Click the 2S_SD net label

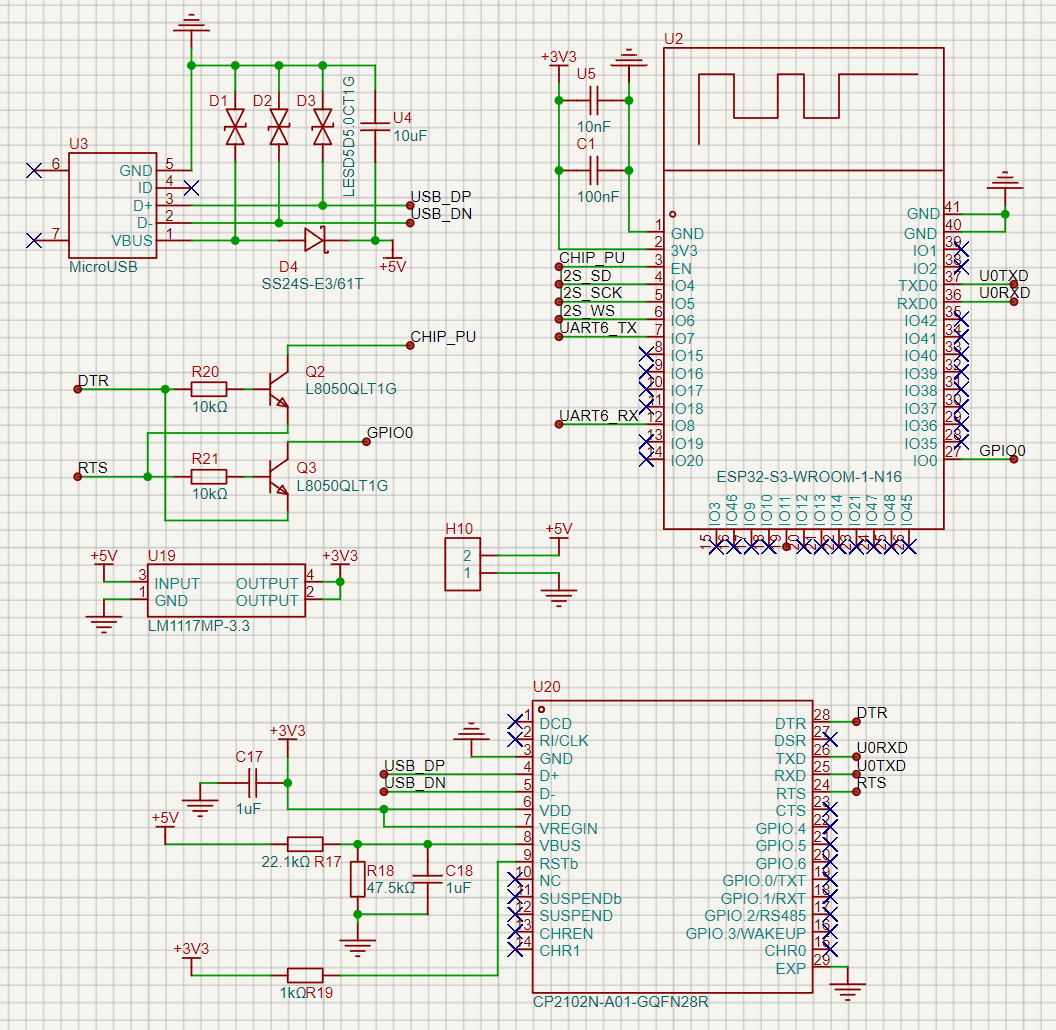[x=587, y=276]
